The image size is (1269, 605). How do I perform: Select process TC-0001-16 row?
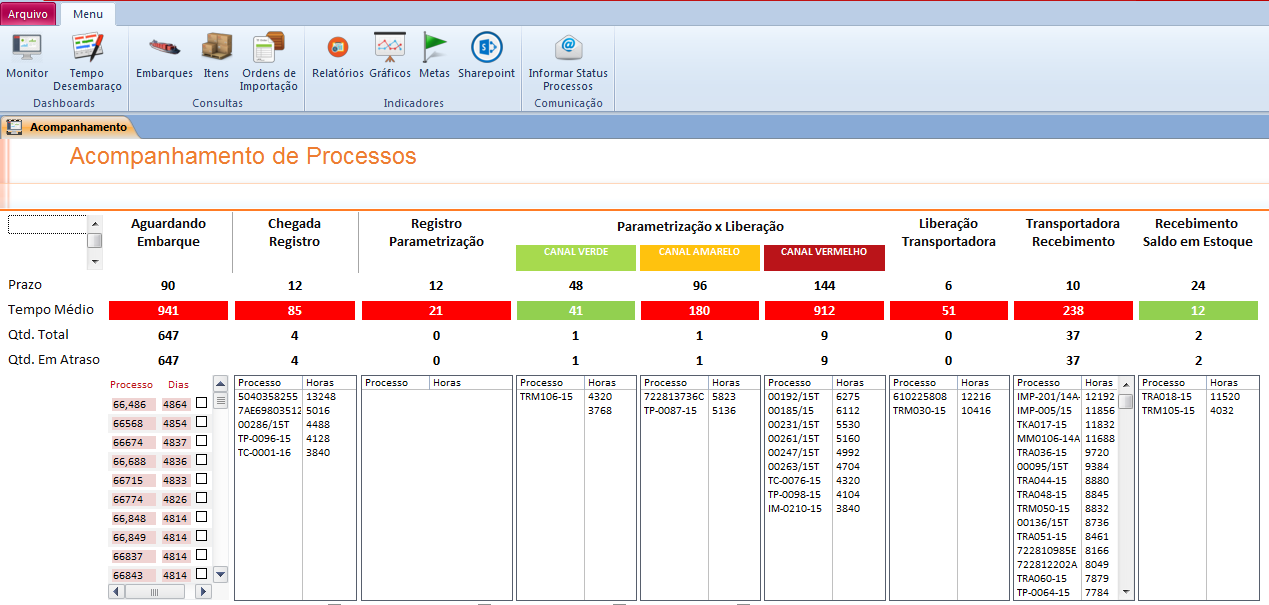point(295,453)
